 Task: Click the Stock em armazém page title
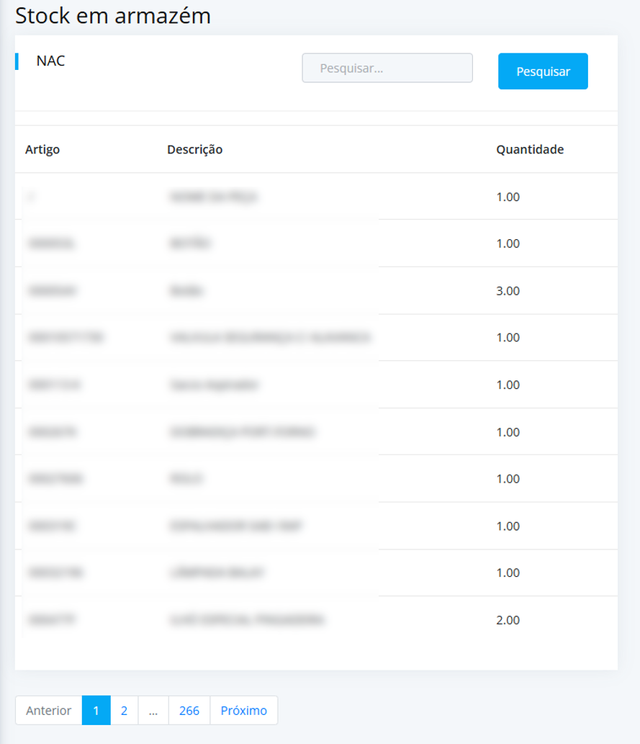click(113, 16)
